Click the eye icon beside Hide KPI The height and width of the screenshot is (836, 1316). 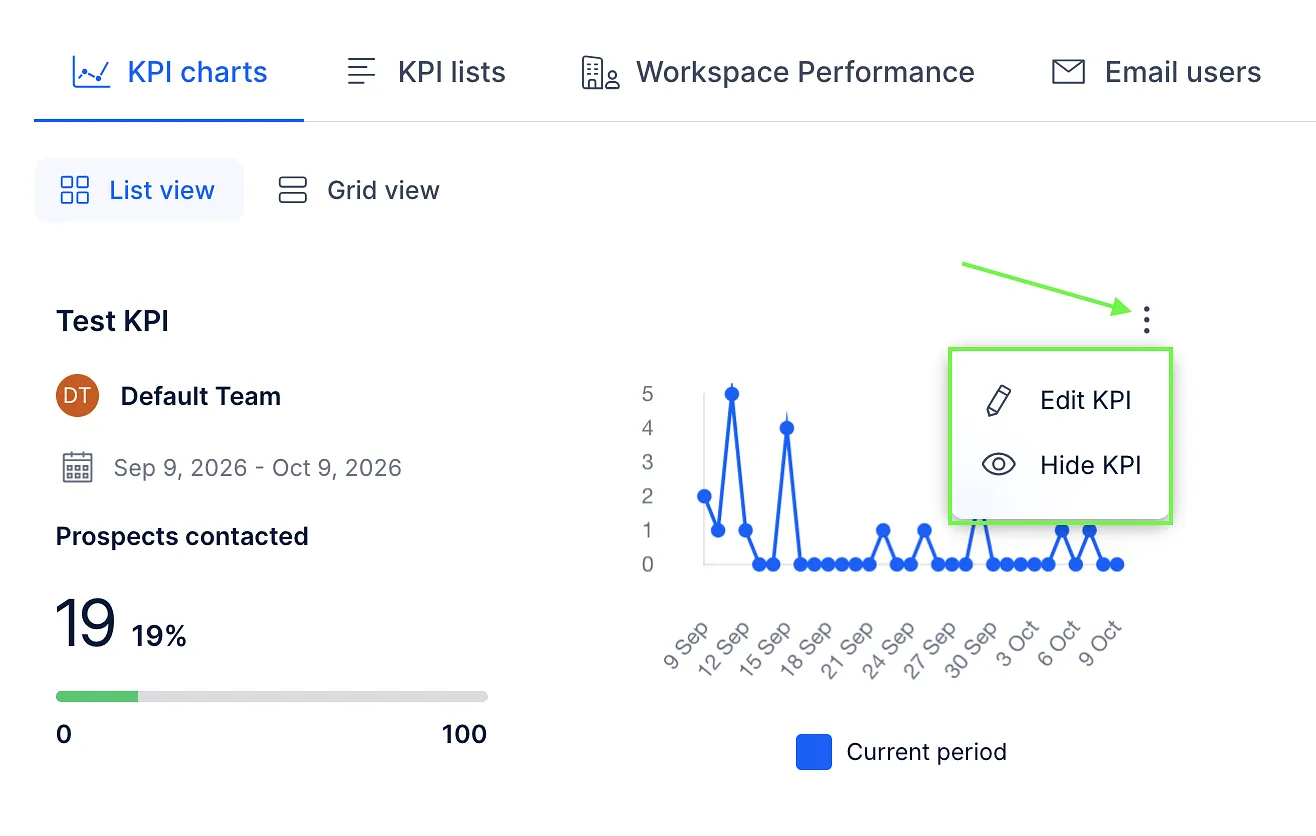(999, 465)
